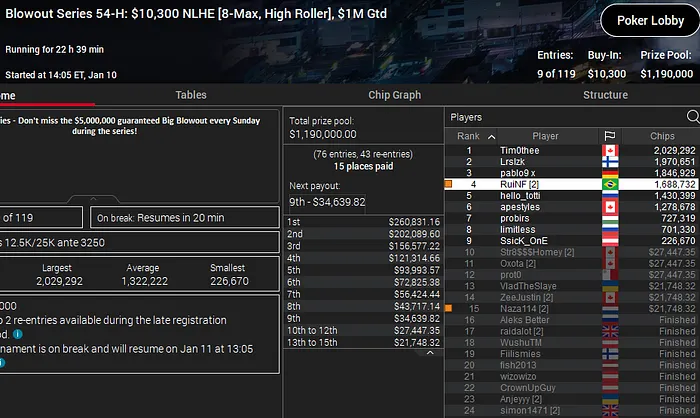
Task: Click info icon beside late registration text
Action: click(20, 334)
